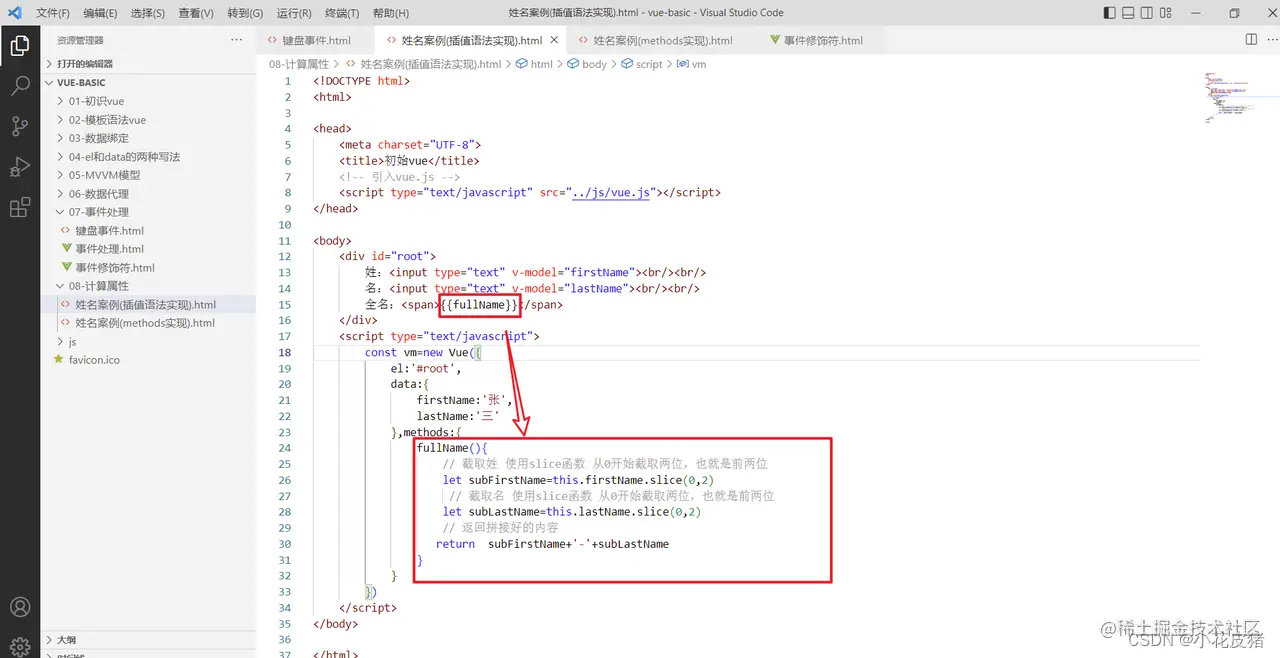Toggle primary side bar visibility
Image resolution: width=1280 pixels, height=658 pixels.
1109,13
